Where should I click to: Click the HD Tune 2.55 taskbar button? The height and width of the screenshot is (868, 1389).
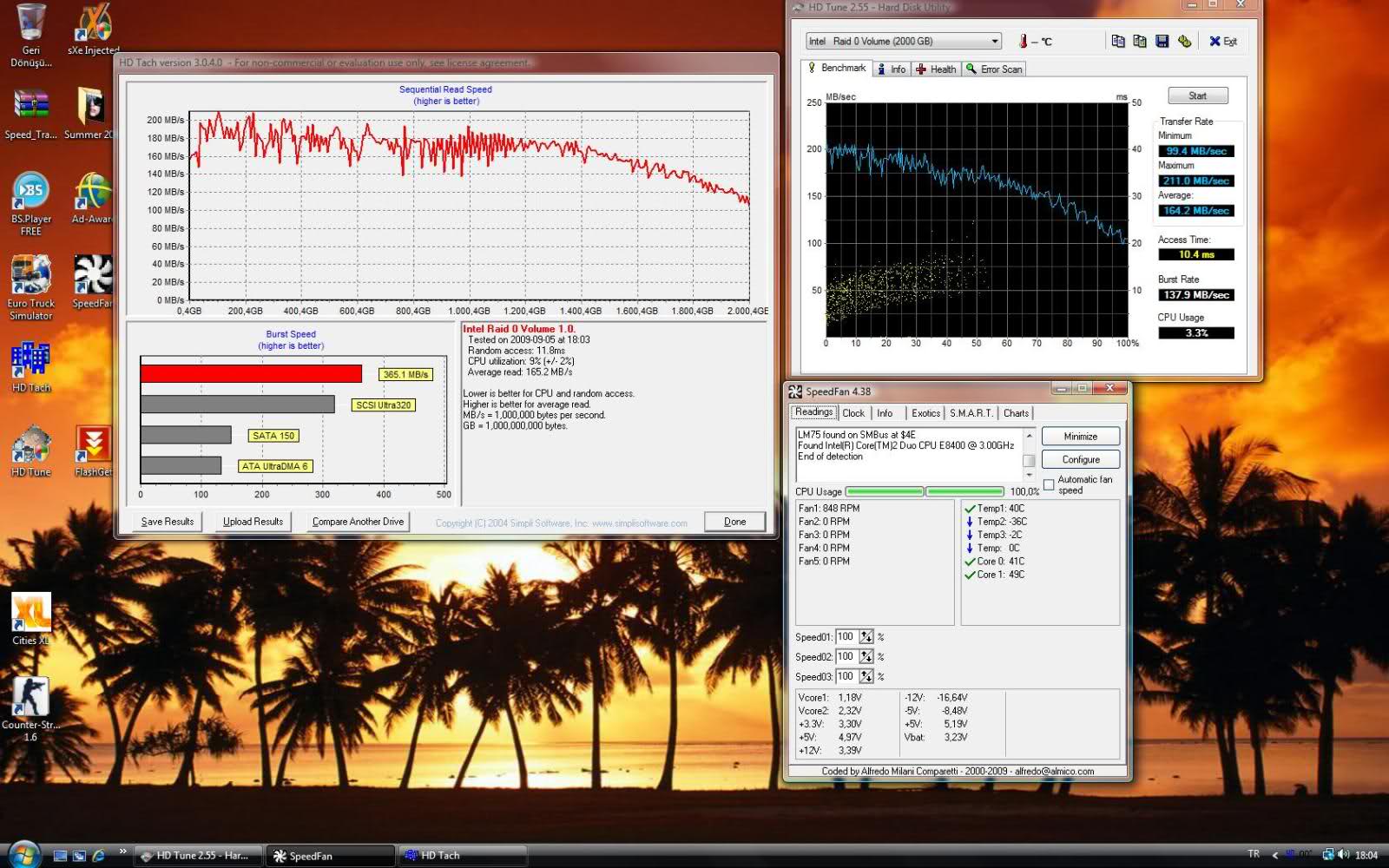click(198, 856)
